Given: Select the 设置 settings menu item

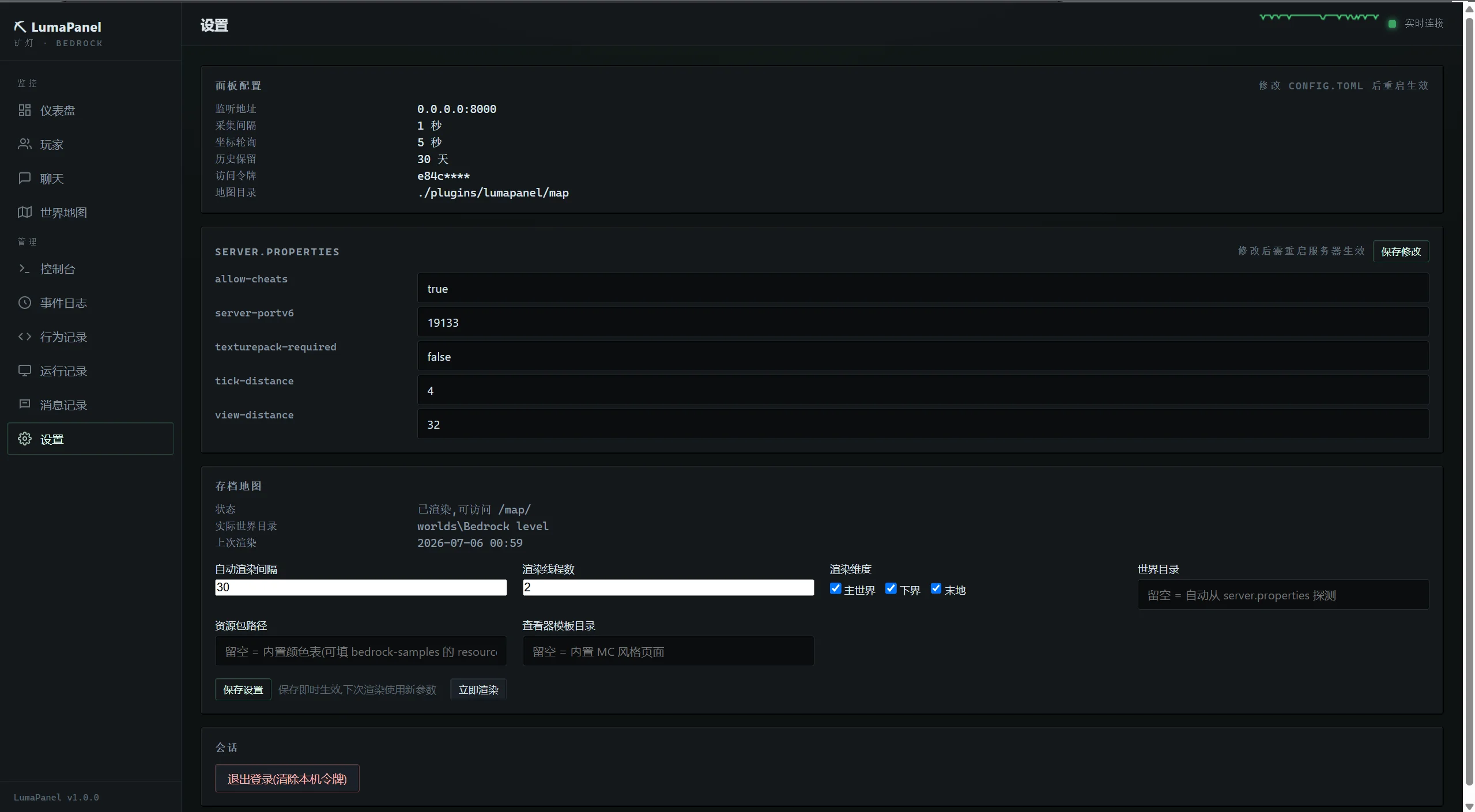Looking at the screenshot, I should pyautogui.click(x=90, y=439).
